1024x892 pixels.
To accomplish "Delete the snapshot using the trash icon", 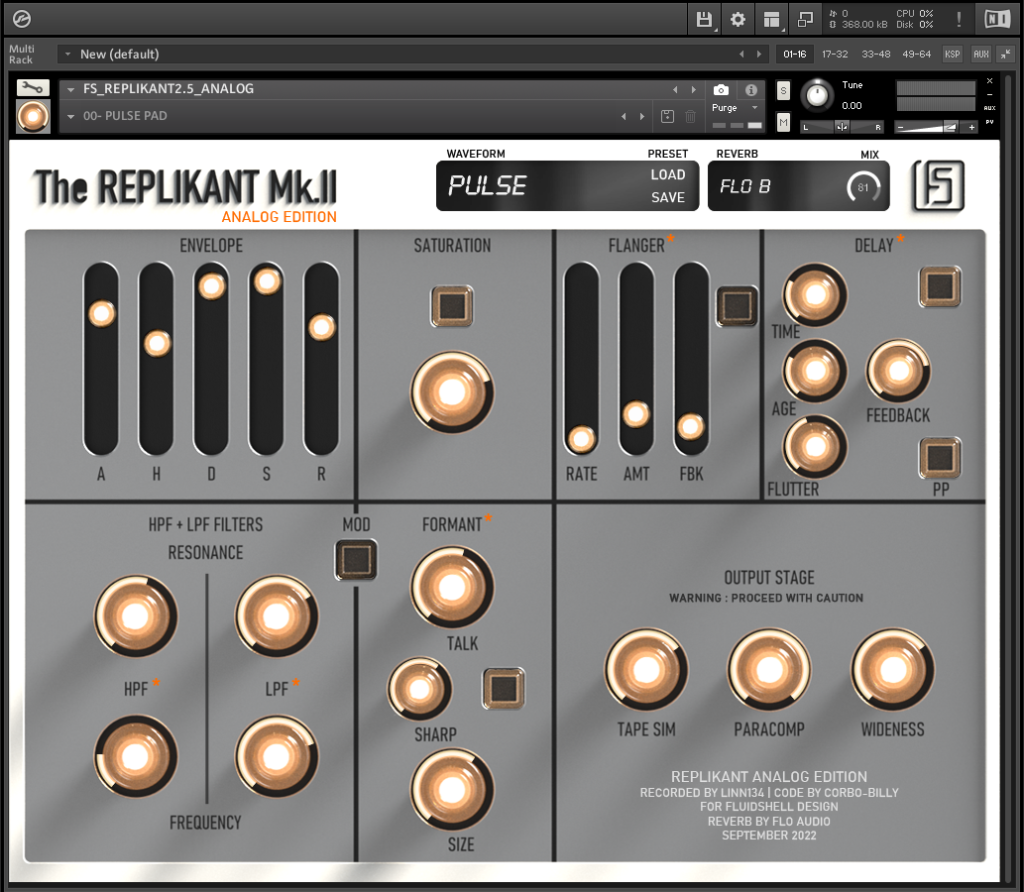I will click(x=690, y=116).
